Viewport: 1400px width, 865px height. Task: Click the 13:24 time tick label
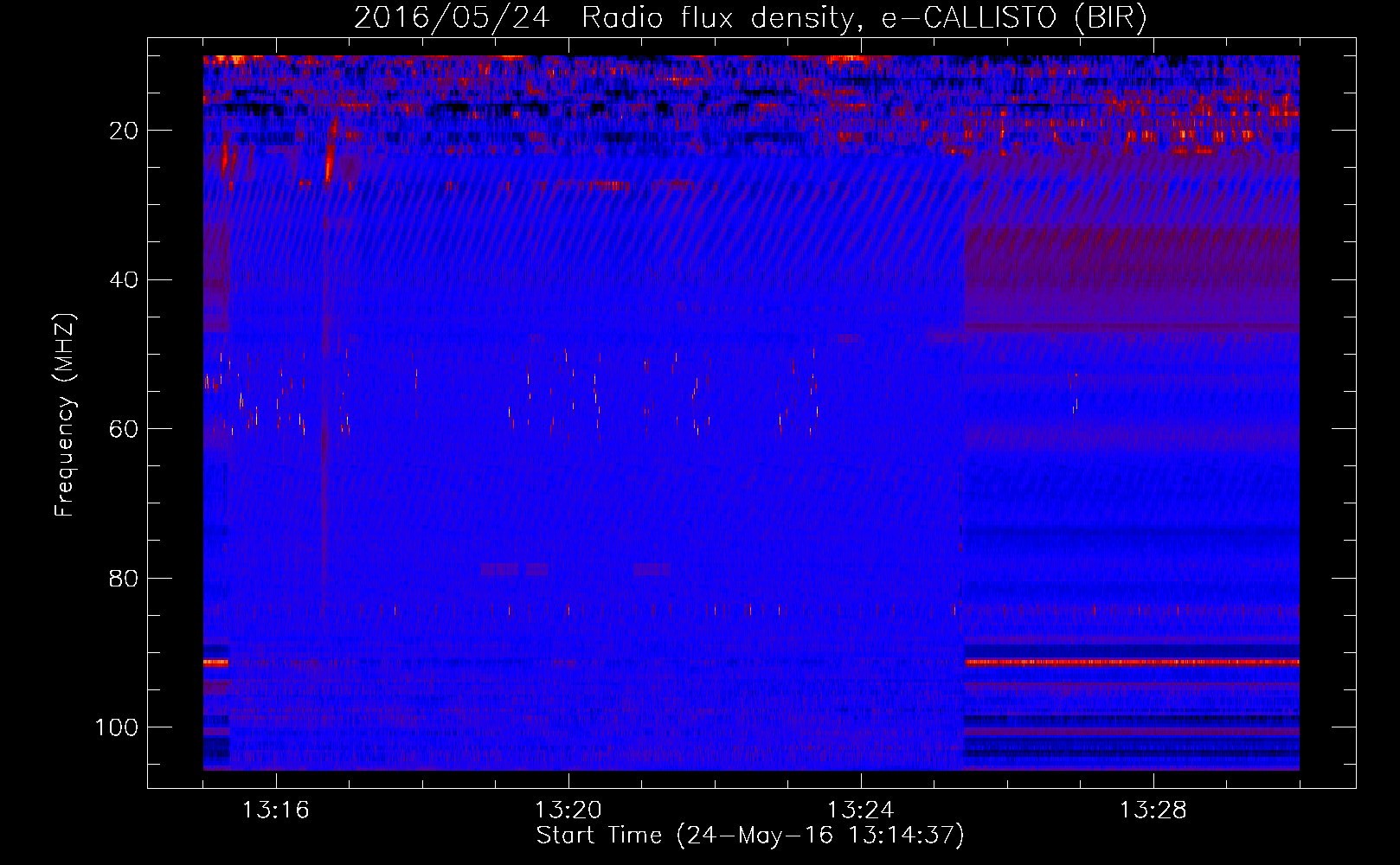click(860, 811)
